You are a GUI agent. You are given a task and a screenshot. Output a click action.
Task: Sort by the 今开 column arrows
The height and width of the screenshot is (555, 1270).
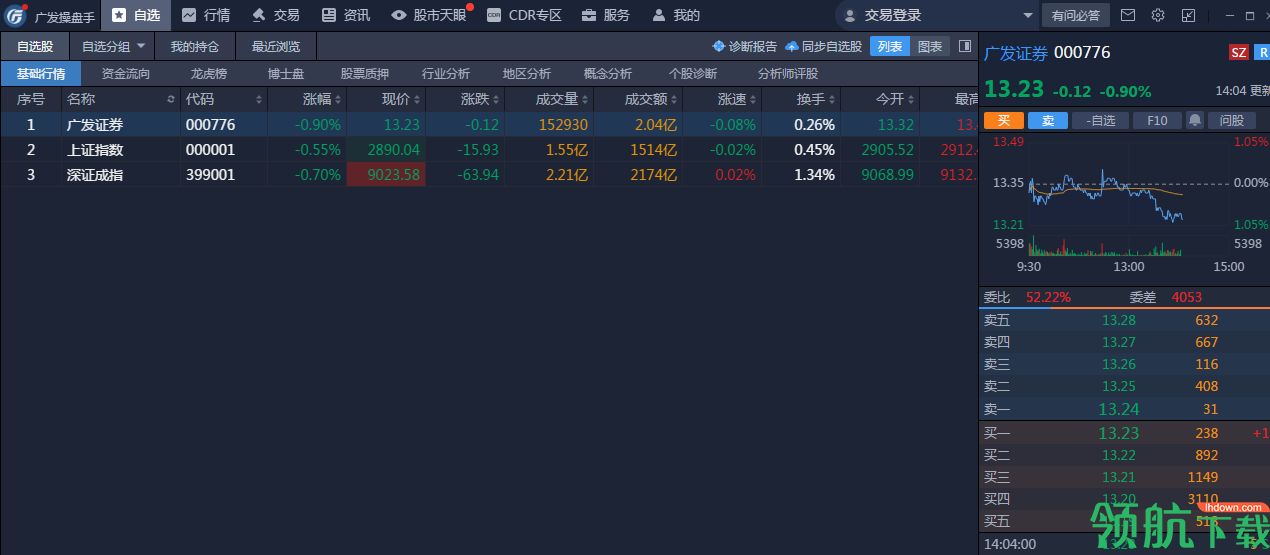pos(911,100)
